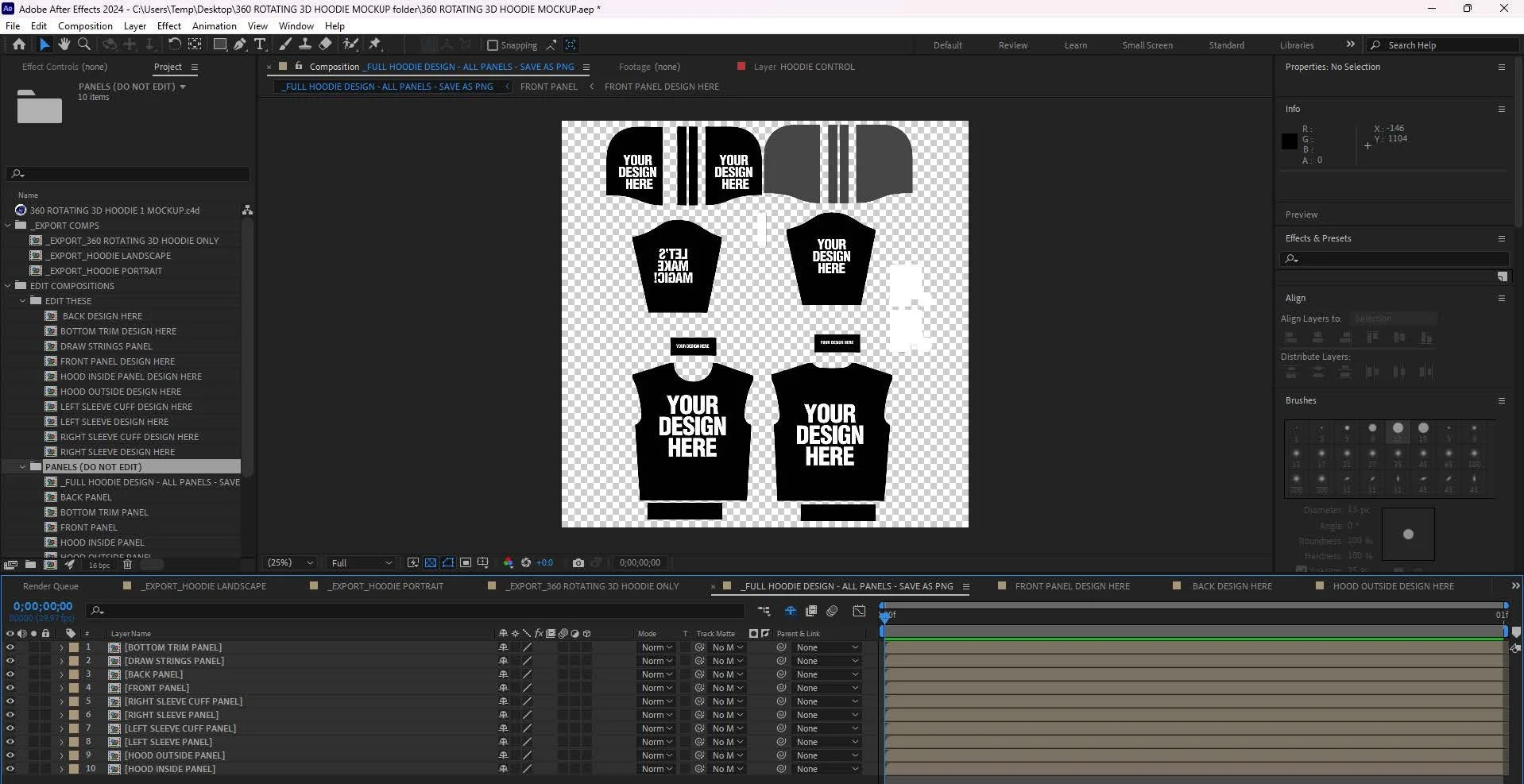The width and height of the screenshot is (1524, 784).
Task: Hide the BOTTOM TRIM PANEL layer
Action: tap(10, 647)
